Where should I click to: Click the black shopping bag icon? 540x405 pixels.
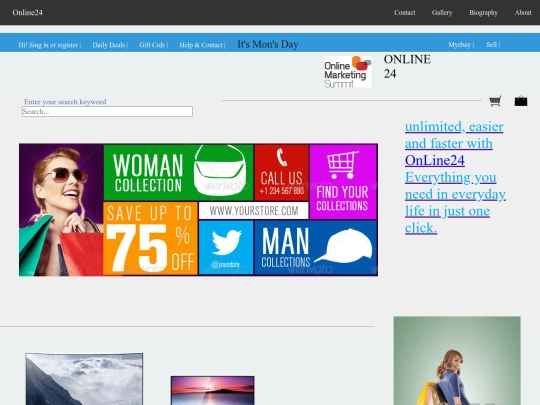[521, 101]
